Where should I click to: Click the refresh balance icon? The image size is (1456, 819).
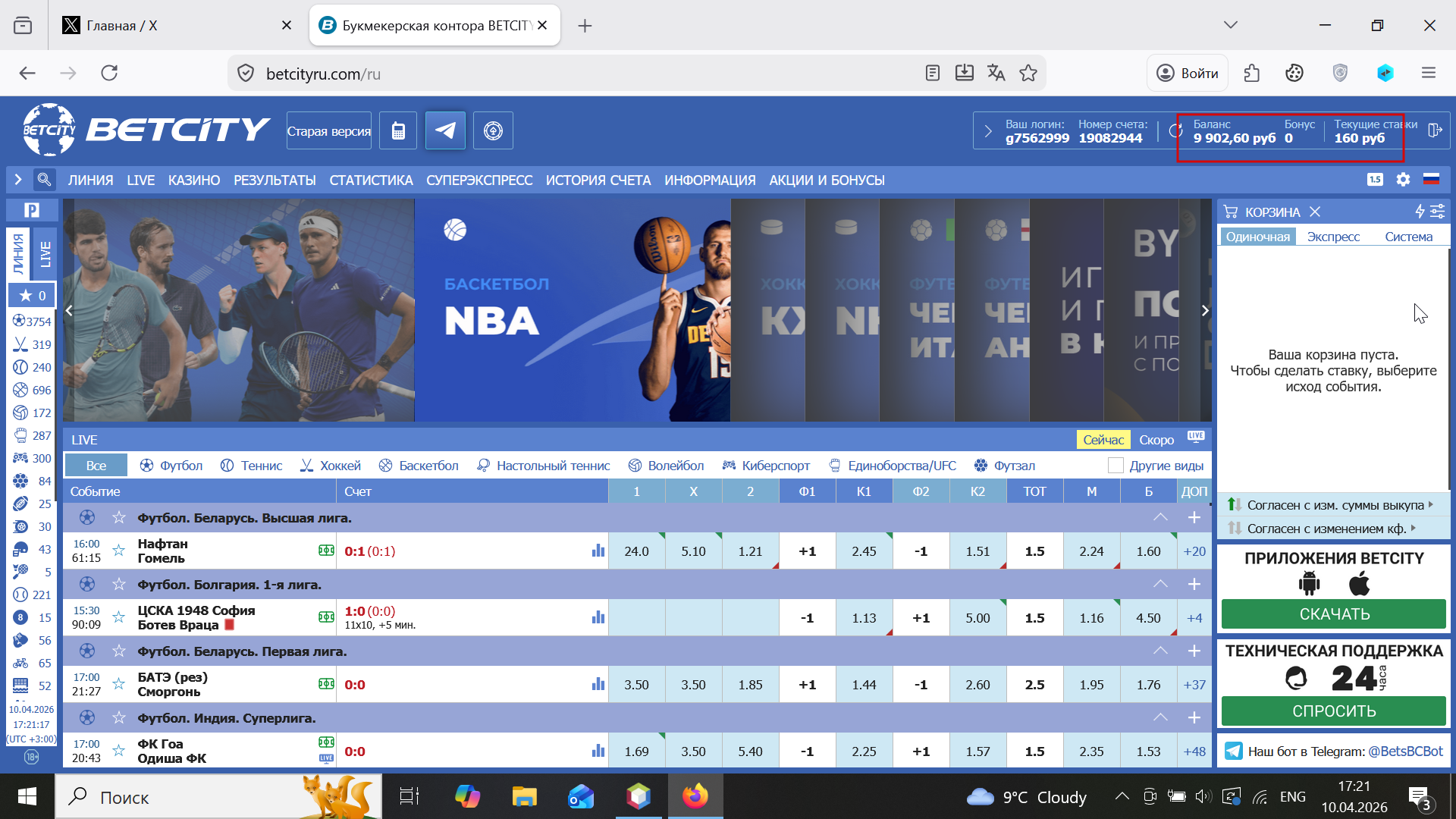click(1175, 130)
